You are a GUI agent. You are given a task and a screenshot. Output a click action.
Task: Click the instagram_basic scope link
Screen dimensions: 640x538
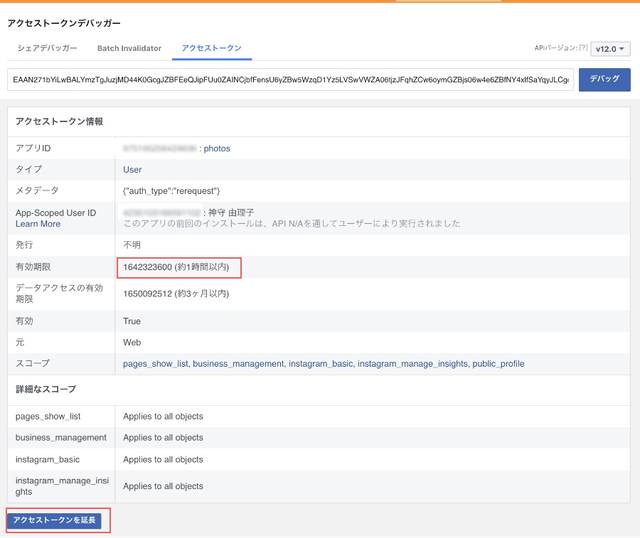[321, 364]
